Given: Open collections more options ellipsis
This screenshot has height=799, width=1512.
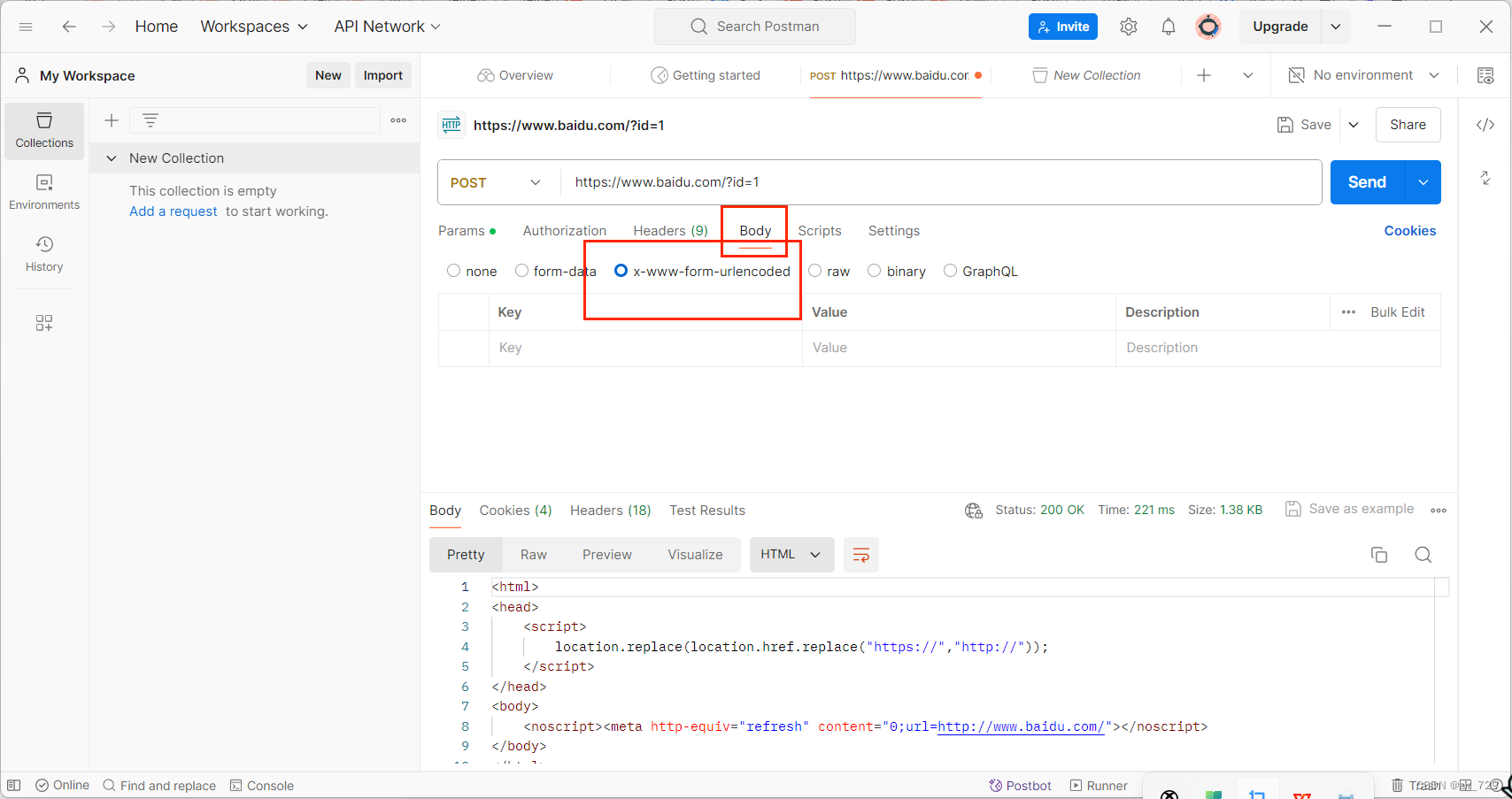Looking at the screenshot, I should pos(398,120).
